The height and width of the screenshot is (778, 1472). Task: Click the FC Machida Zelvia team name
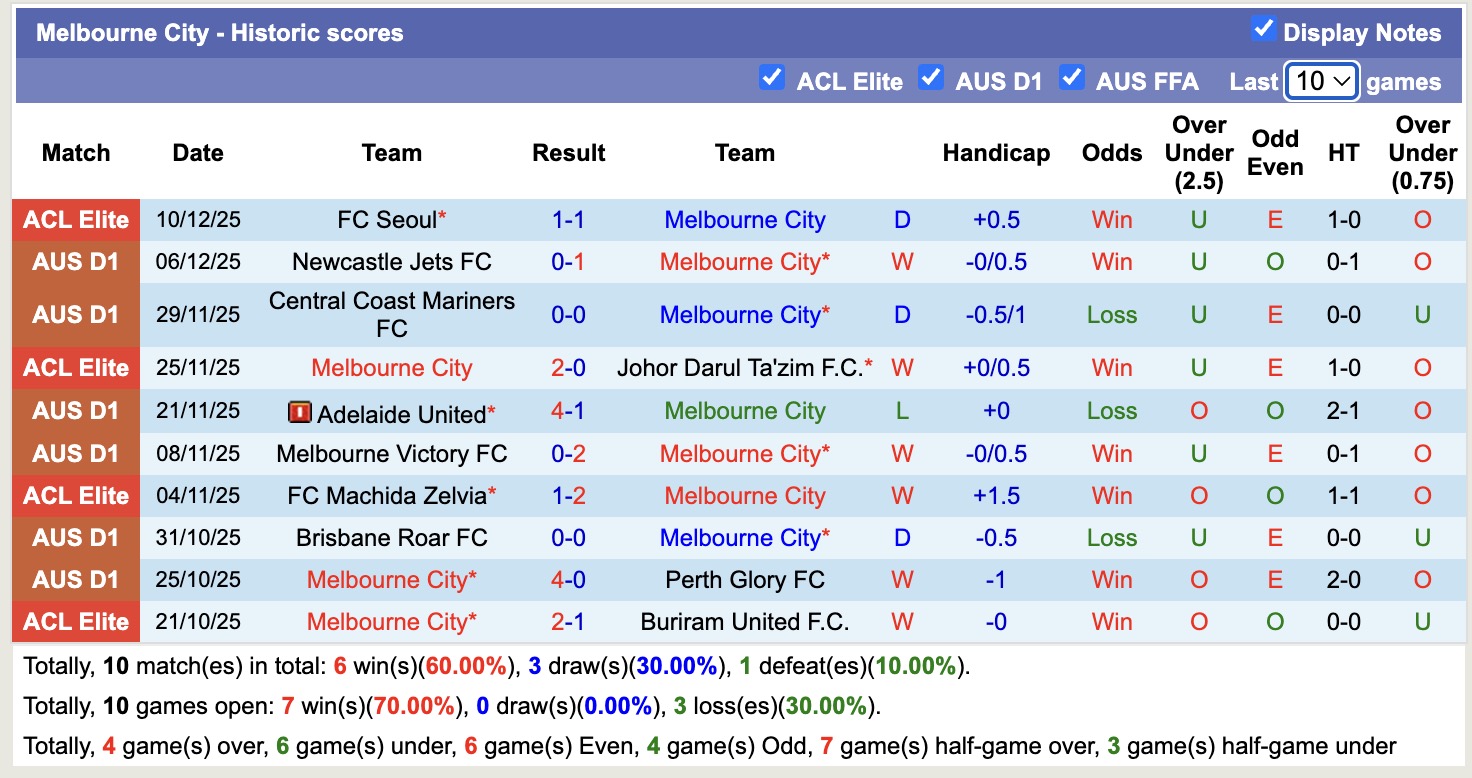pos(386,495)
